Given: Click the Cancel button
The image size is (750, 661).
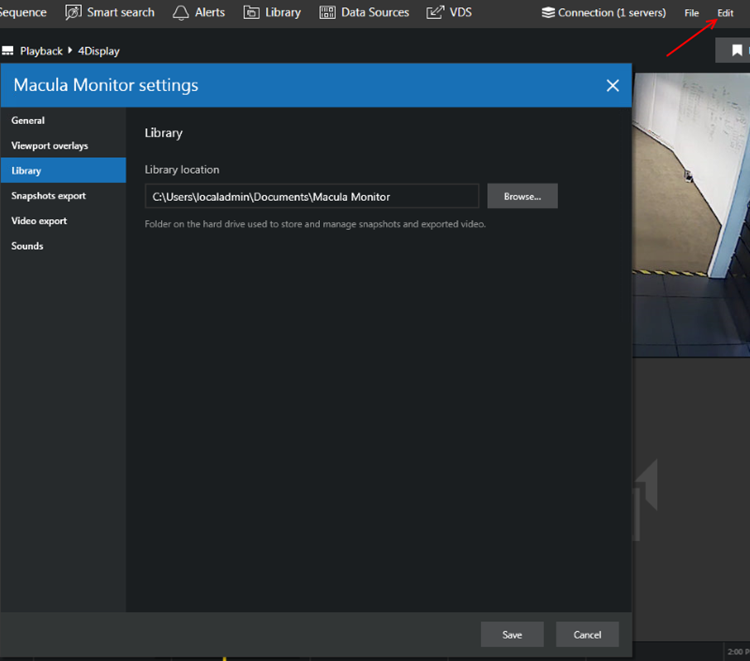Looking at the screenshot, I should (x=587, y=634).
